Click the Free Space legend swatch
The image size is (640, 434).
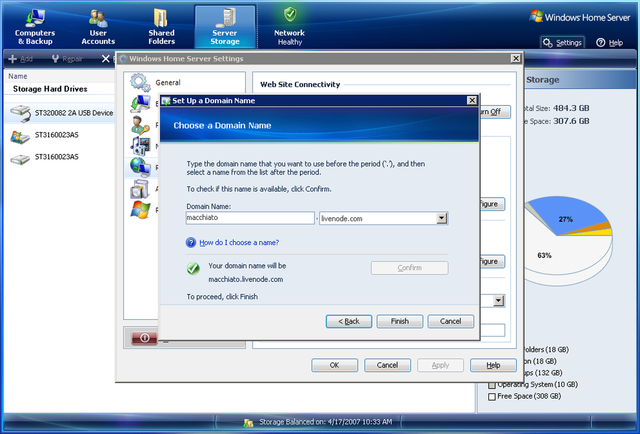[492, 396]
